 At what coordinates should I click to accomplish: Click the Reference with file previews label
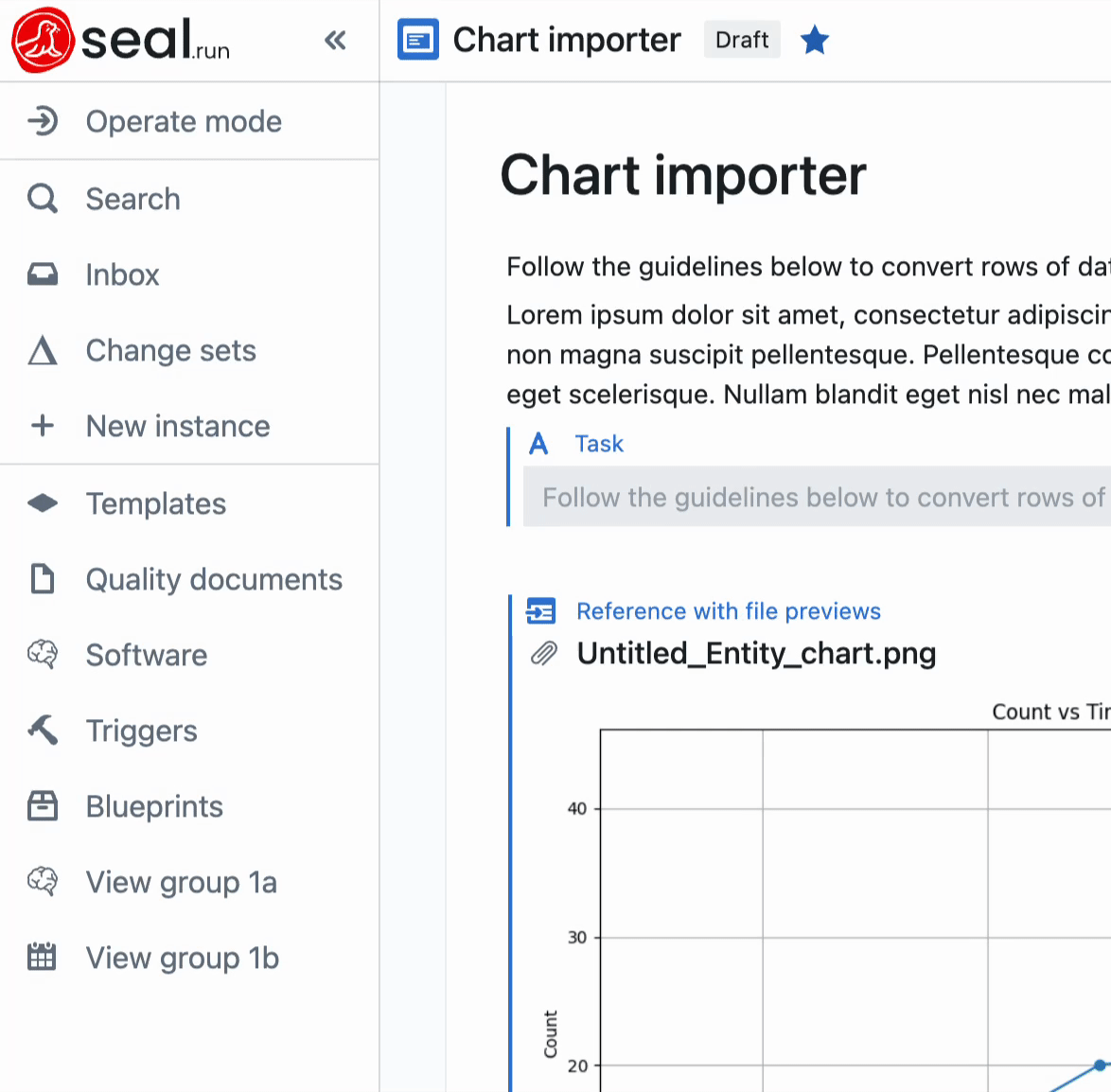coord(728,611)
